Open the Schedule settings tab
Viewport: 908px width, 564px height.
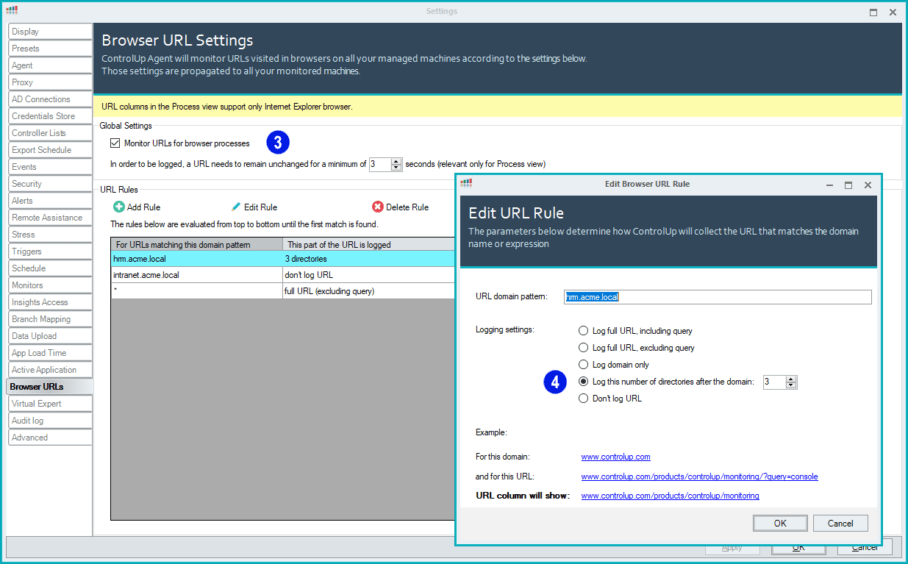(50, 268)
